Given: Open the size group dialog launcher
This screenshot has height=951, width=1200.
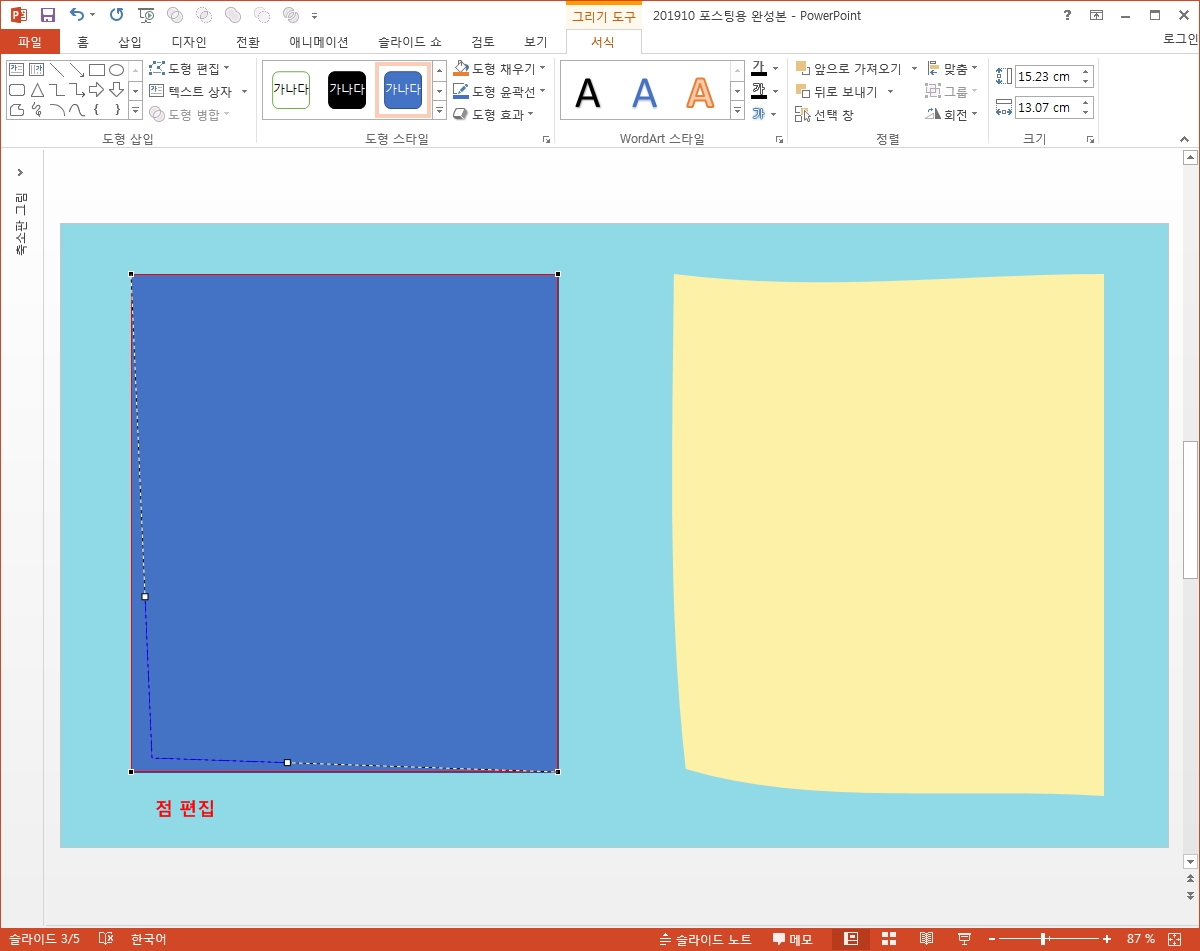Looking at the screenshot, I should coord(1091,140).
